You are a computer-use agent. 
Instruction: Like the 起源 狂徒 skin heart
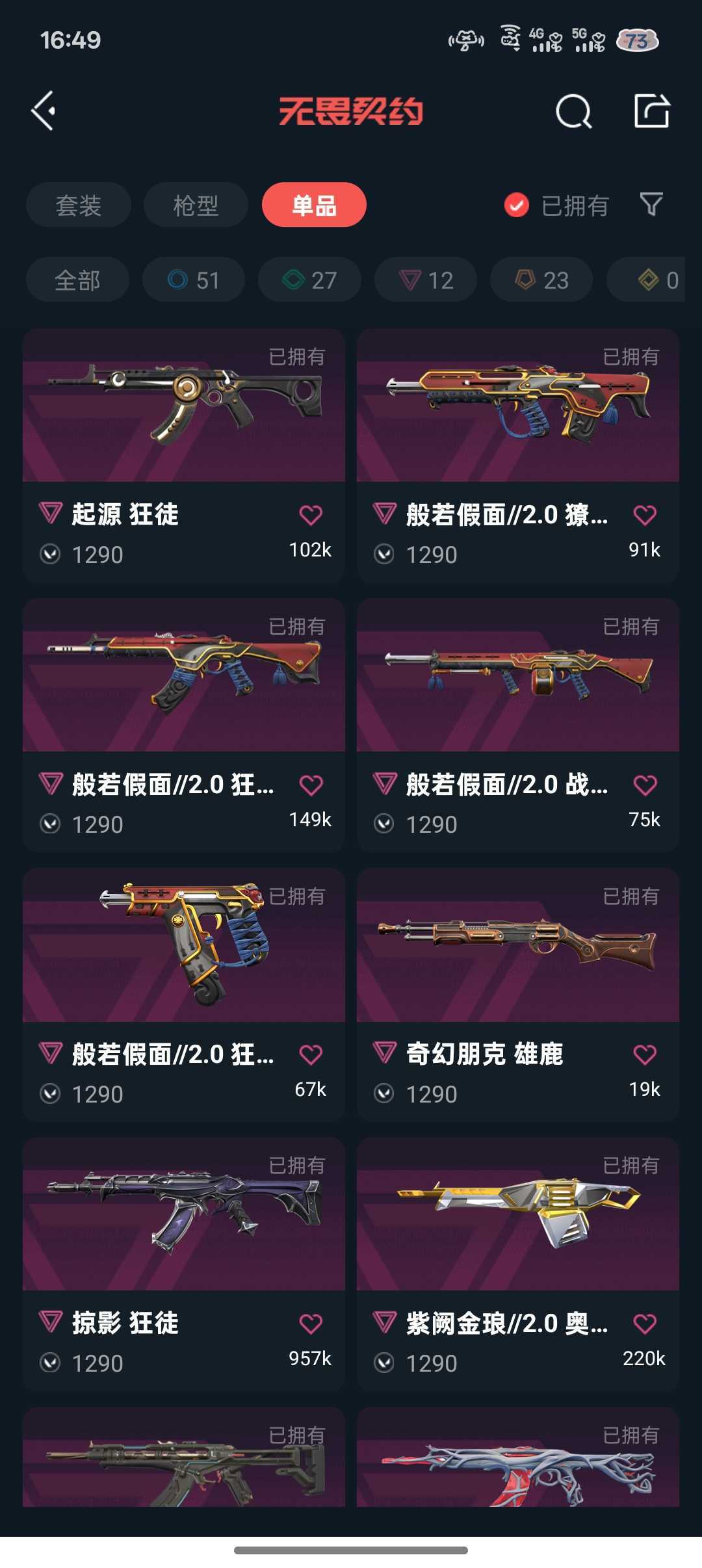click(x=311, y=515)
